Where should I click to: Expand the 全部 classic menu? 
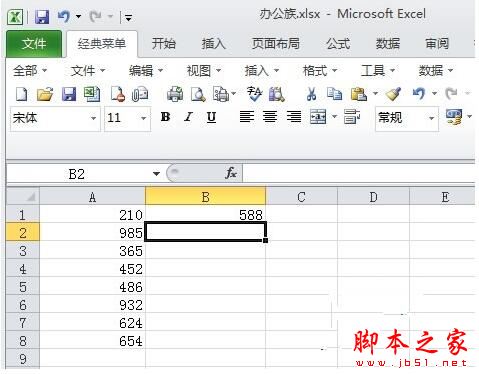pos(30,71)
